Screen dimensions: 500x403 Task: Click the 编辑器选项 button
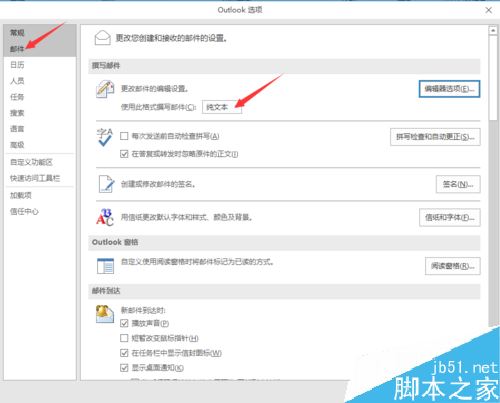(x=449, y=89)
